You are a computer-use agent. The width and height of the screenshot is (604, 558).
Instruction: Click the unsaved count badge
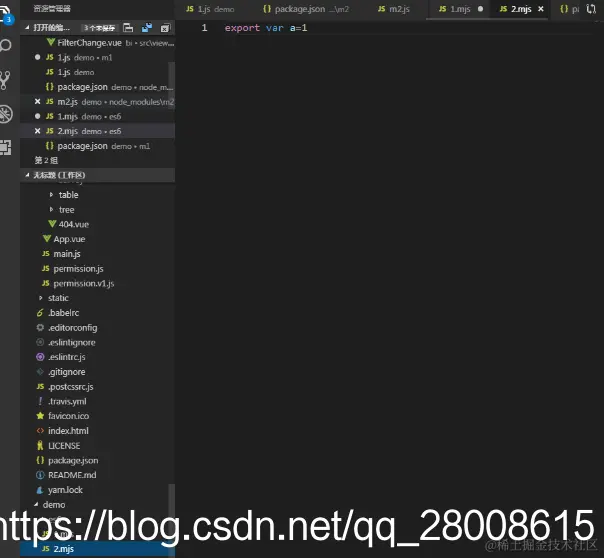[x=99, y=28]
